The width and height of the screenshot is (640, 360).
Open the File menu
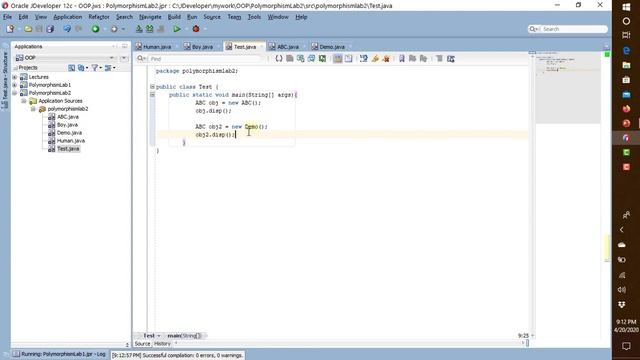pyautogui.click(x=7, y=17)
